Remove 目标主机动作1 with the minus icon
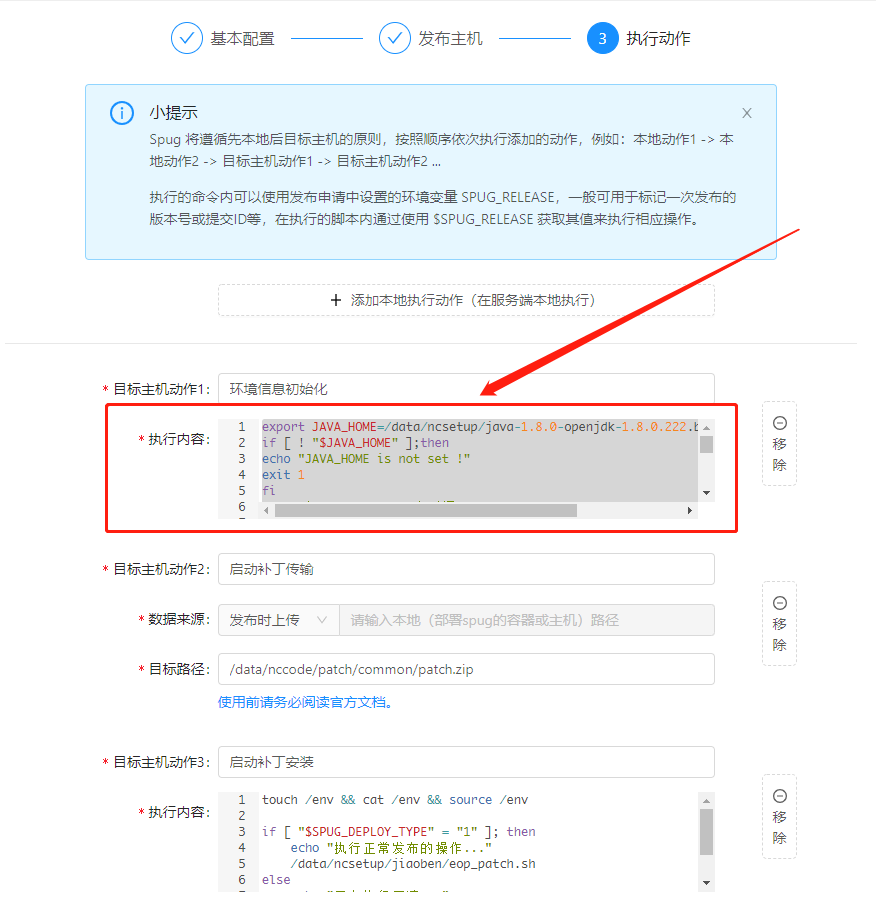 (779, 423)
